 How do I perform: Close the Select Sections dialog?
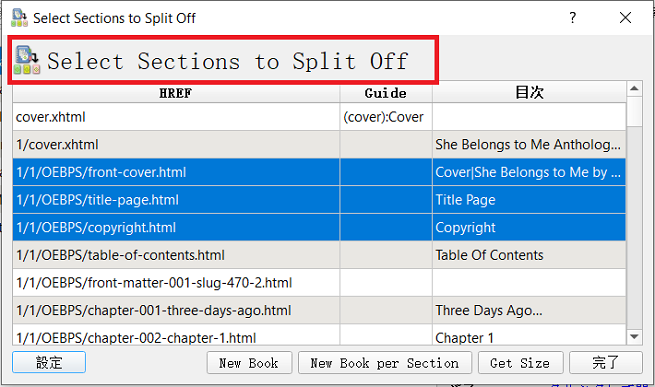625,18
